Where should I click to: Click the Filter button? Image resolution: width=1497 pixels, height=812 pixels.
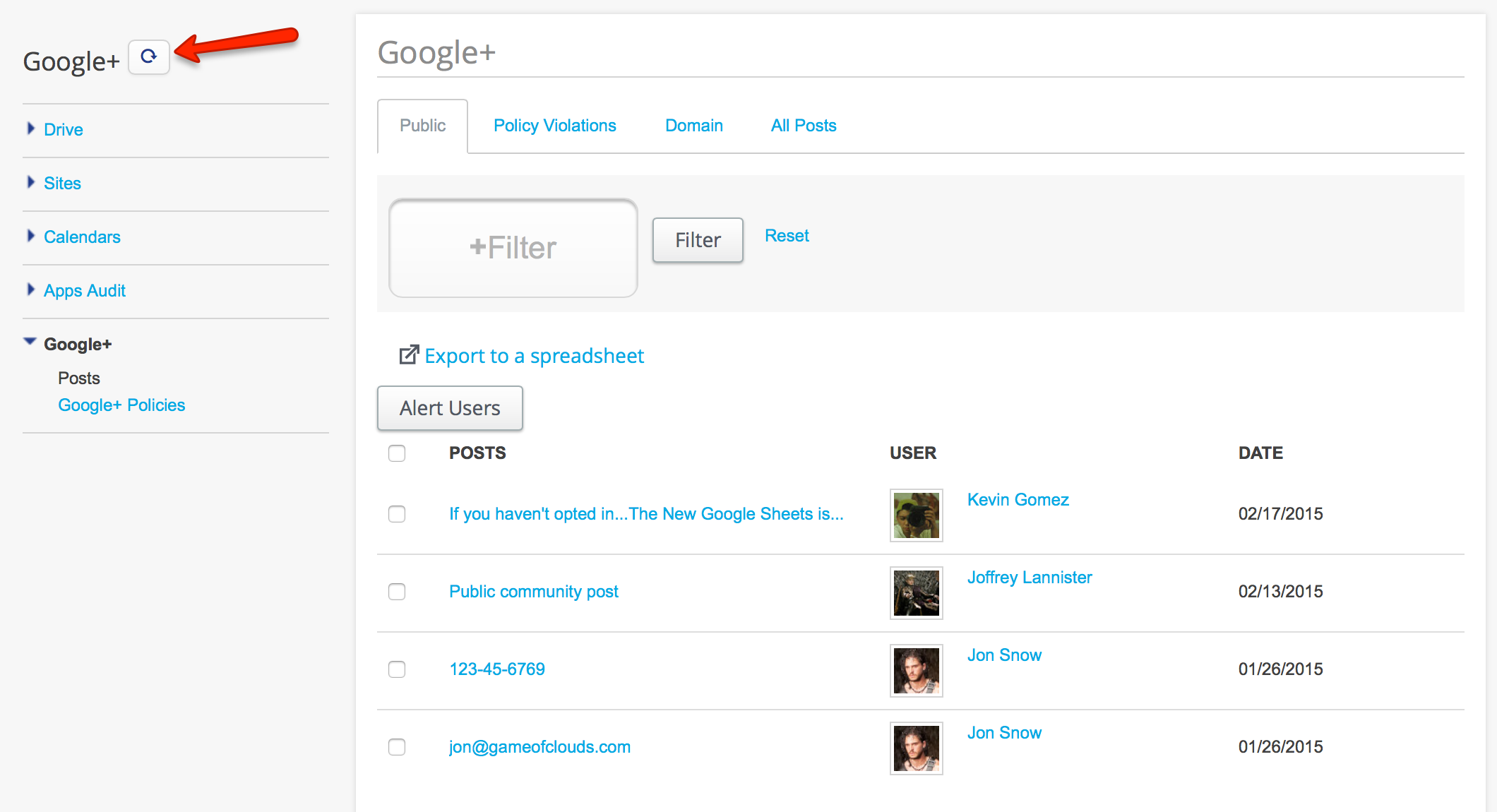click(698, 240)
